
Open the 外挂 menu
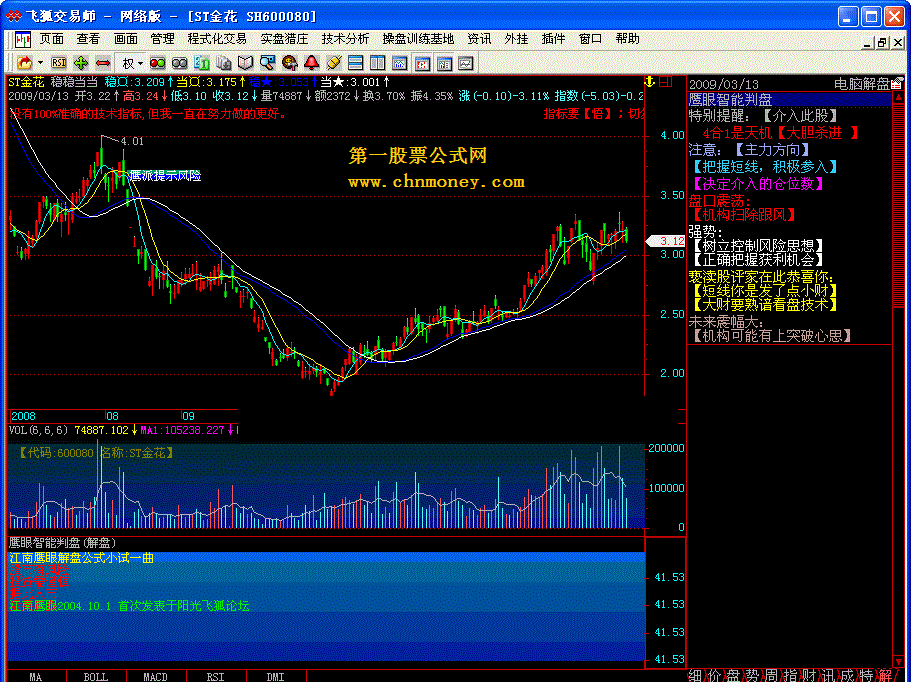pyautogui.click(x=516, y=39)
